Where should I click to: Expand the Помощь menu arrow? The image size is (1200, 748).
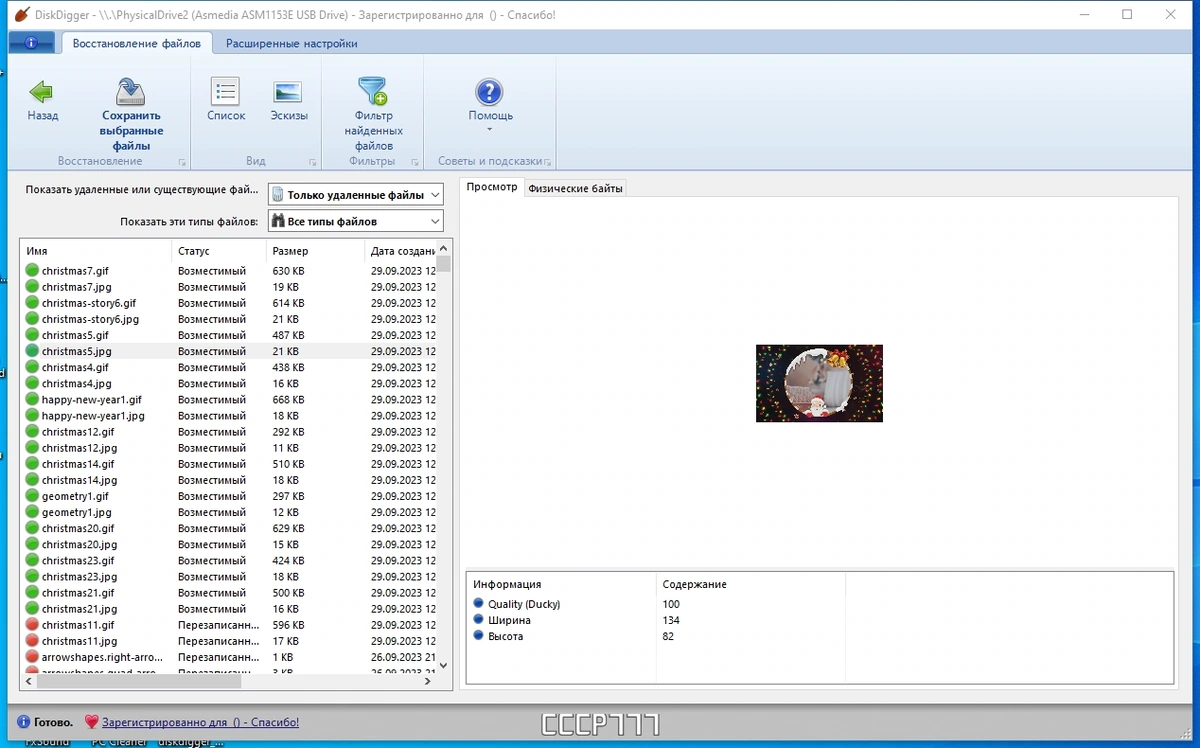[490, 129]
